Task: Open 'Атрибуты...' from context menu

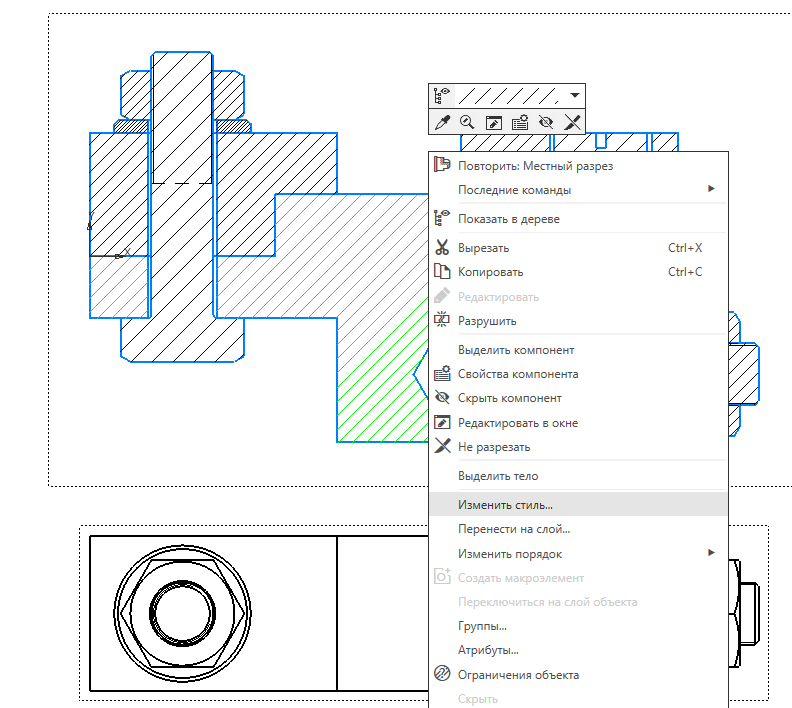Action: pyautogui.click(x=578, y=650)
